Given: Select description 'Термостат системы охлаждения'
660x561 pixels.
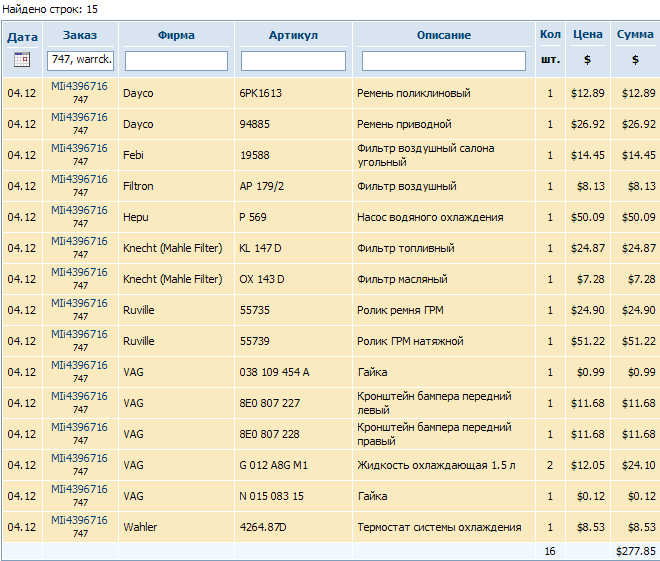Looking at the screenshot, I should click(439, 527).
